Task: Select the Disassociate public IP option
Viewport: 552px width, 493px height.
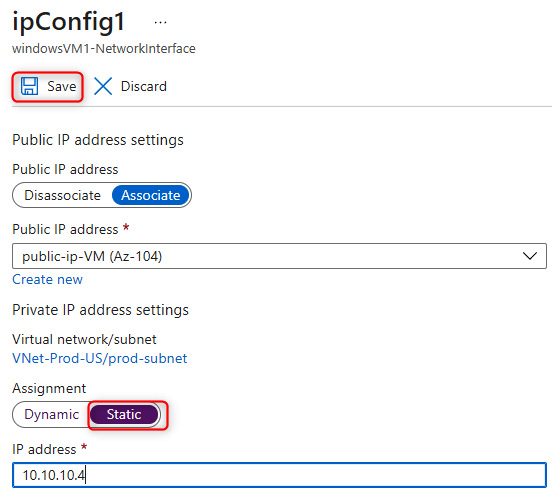Action: tap(62, 195)
